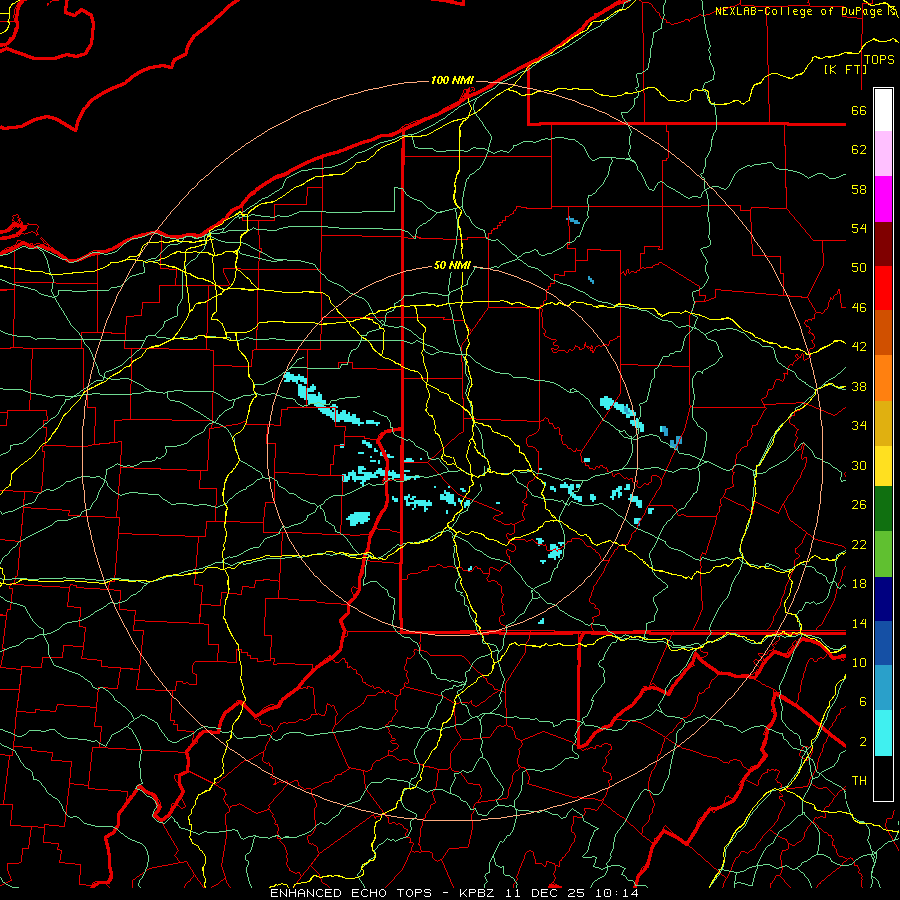Viewport: 900px width, 900px height.
Task: Click the white swatch in the tops legend
Action: (x=883, y=110)
